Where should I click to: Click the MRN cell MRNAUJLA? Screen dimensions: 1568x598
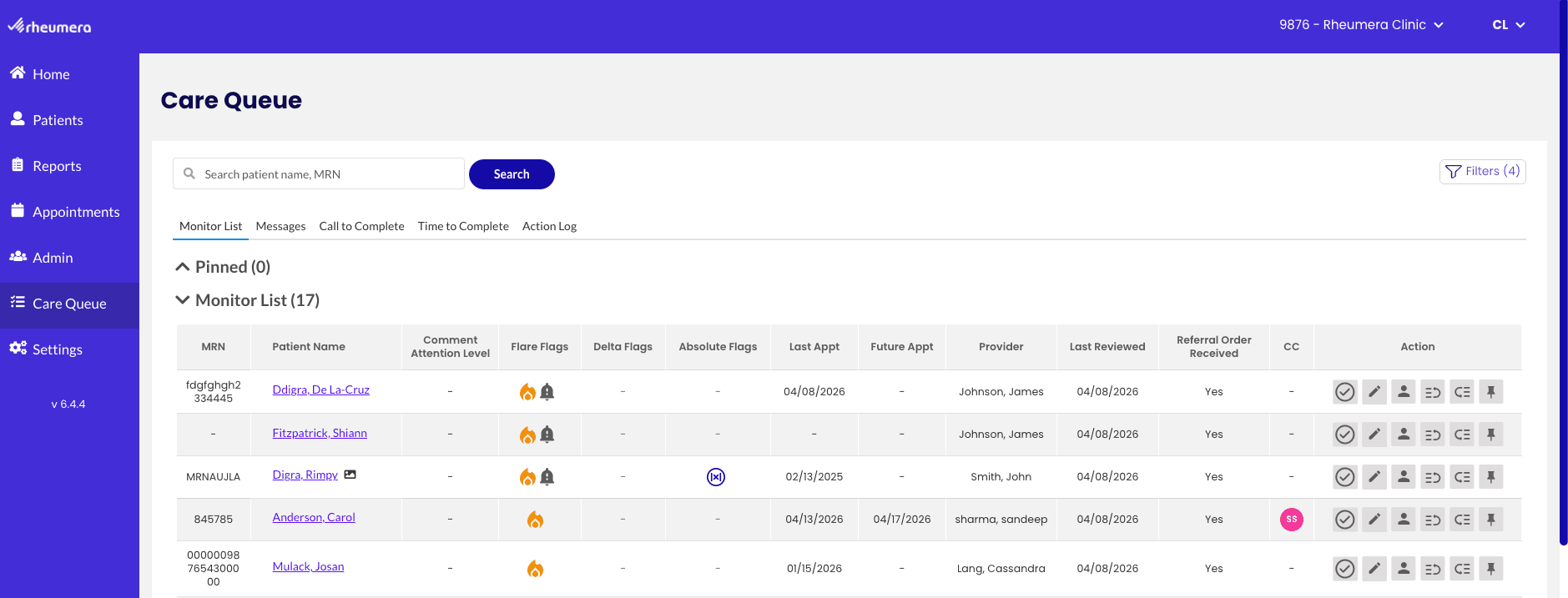213,477
